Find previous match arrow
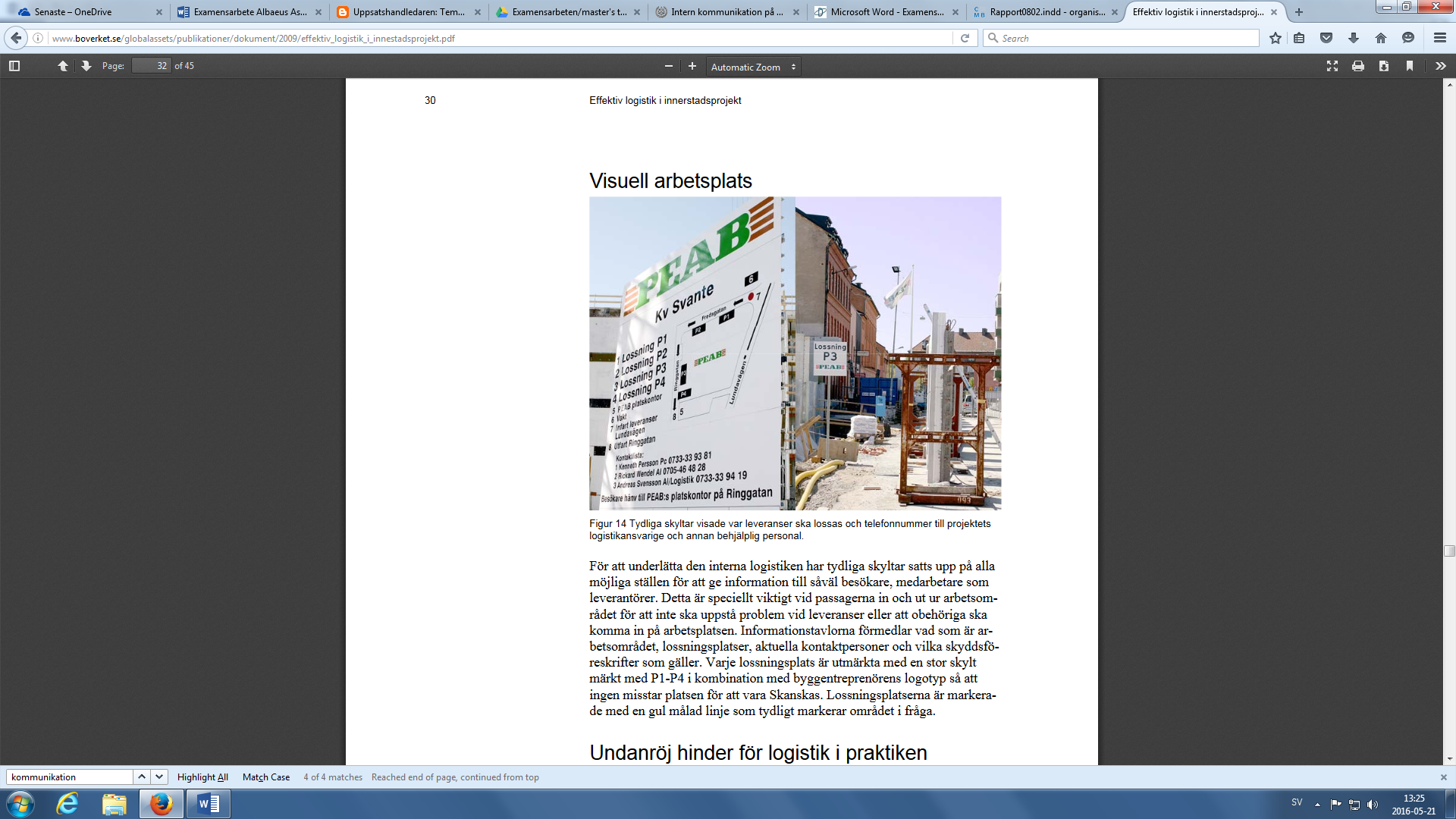1456x819 pixels. click(142, 777)
